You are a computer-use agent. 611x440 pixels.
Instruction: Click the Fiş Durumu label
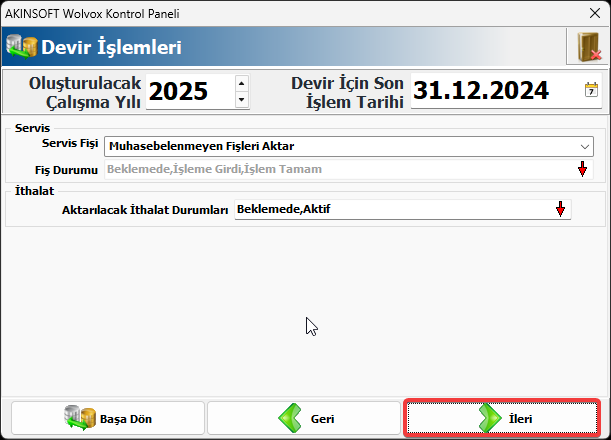coord(66,170)
